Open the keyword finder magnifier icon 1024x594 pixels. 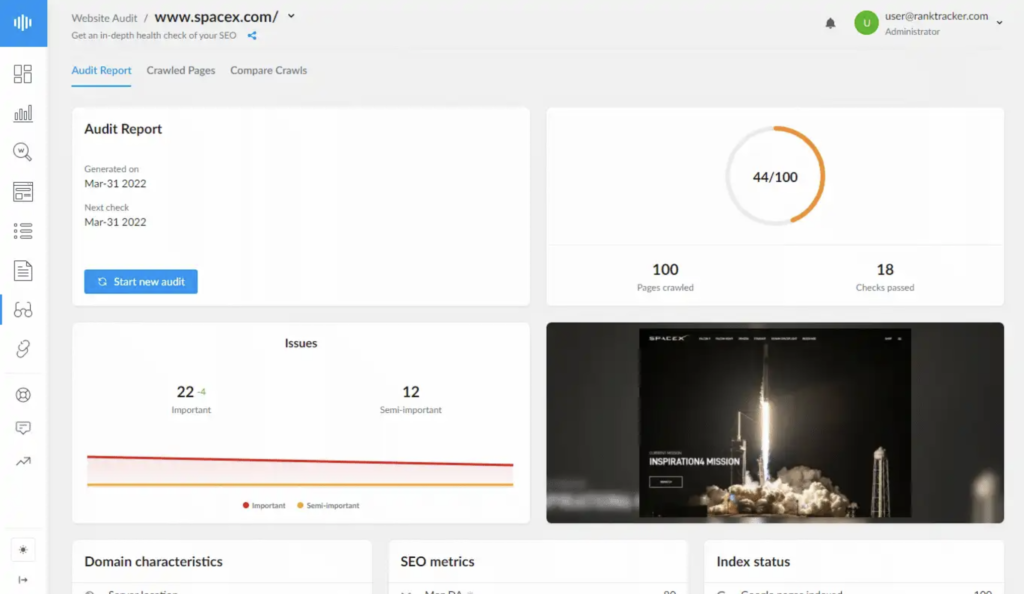pyautogui.click(x=23, y=152)
